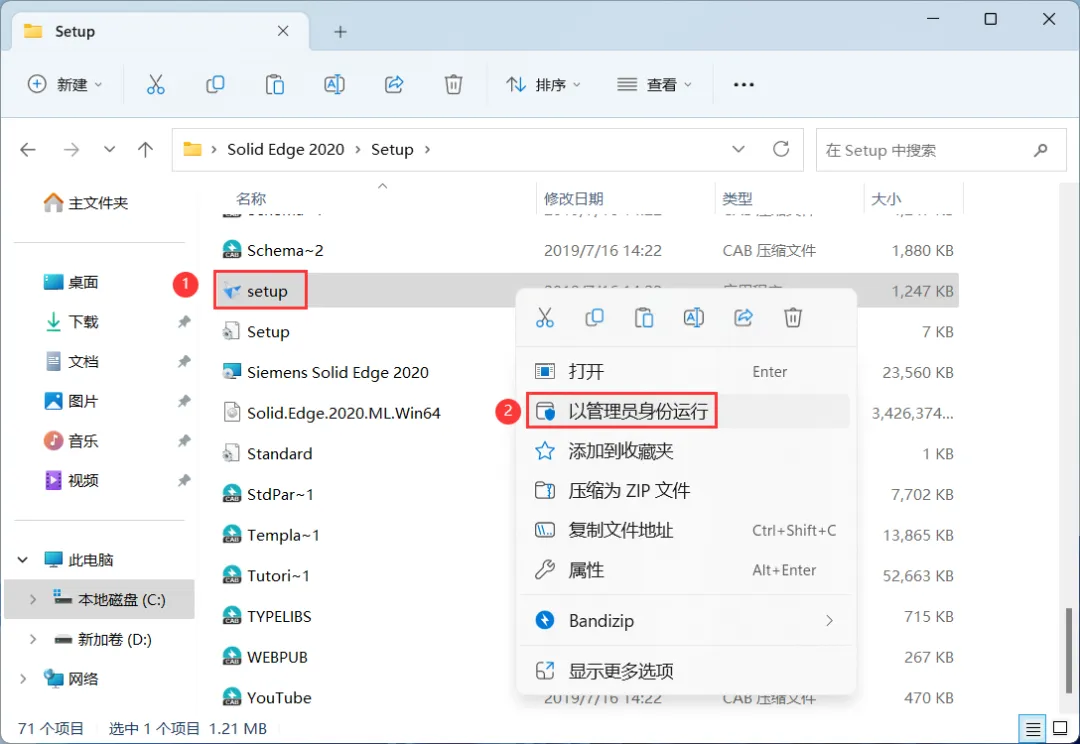1080x744 pixels.
Task: Click the Share icon in the top toolbar
Action: [394, 85]
